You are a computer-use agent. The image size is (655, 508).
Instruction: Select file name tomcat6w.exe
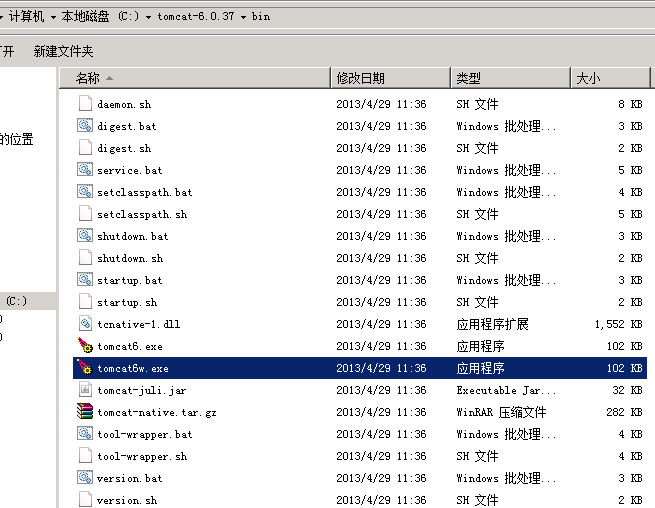click(133, 368)
